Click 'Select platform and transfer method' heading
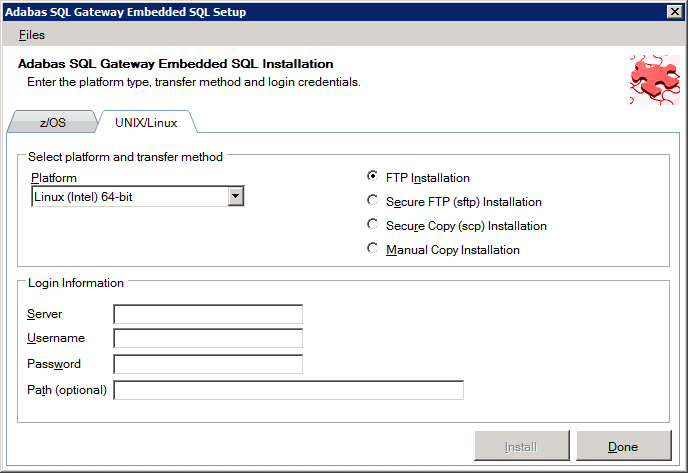The height and width of the screenshot is (473, 688). click(x=125, y=157)
